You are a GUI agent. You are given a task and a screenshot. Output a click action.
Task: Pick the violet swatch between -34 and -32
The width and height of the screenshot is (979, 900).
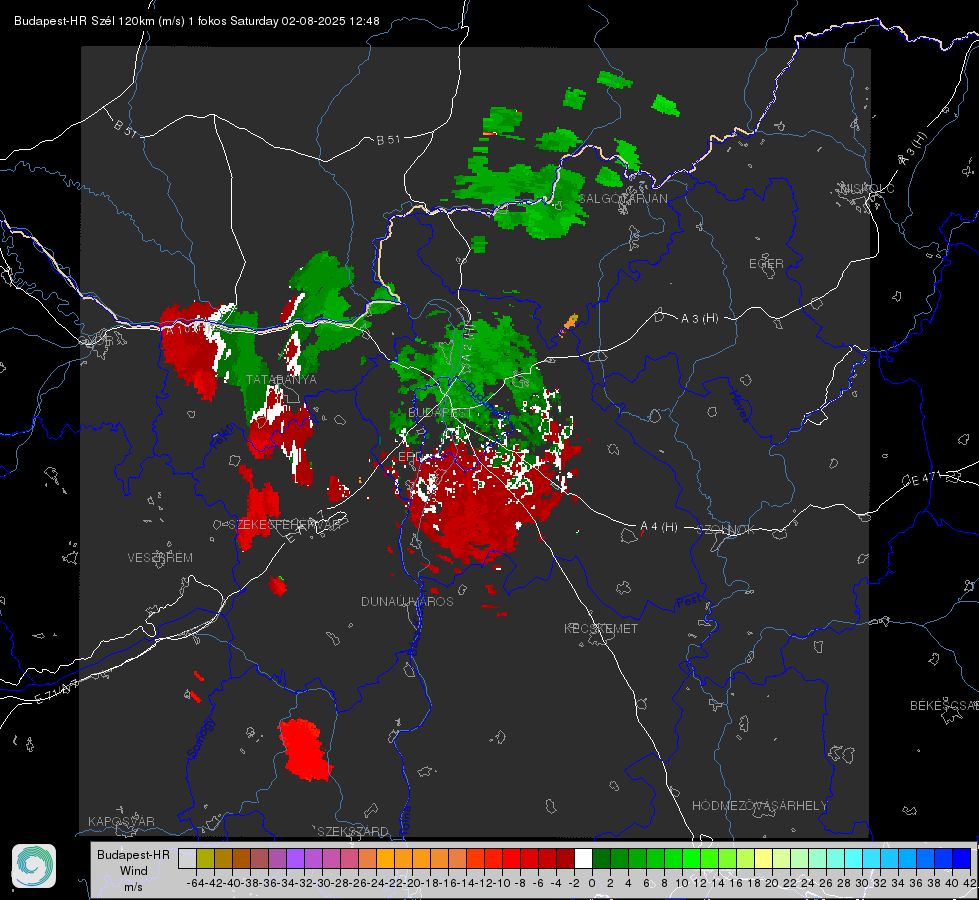pos(295,859)
